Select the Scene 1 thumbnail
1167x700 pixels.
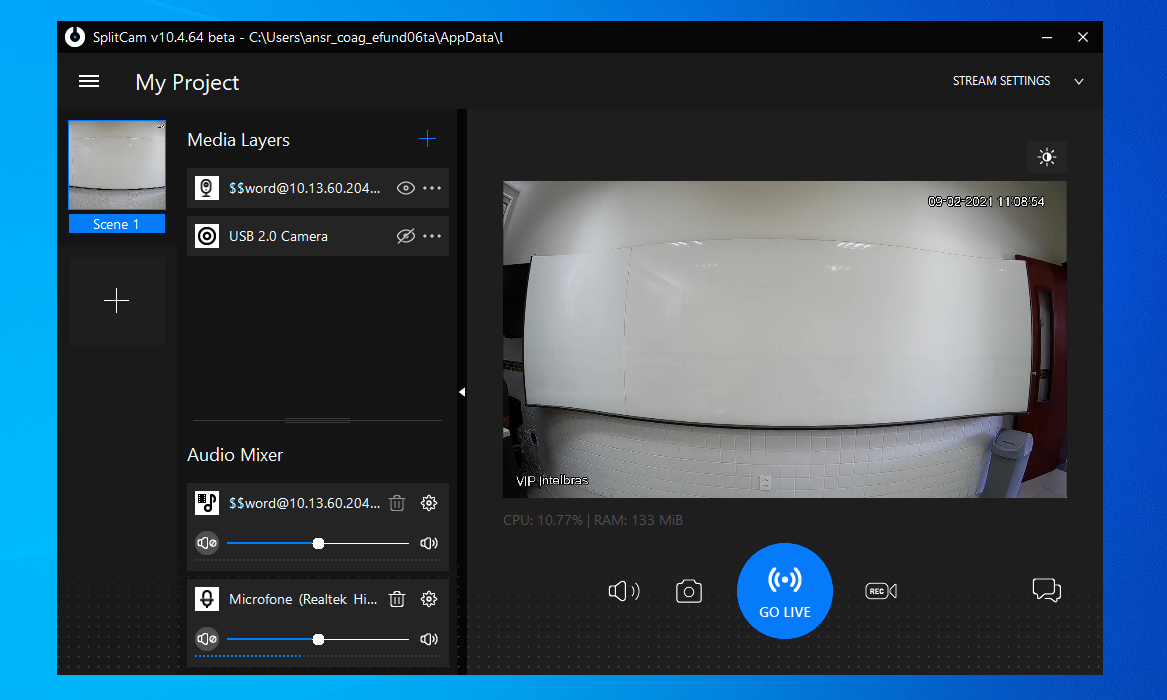117,166
